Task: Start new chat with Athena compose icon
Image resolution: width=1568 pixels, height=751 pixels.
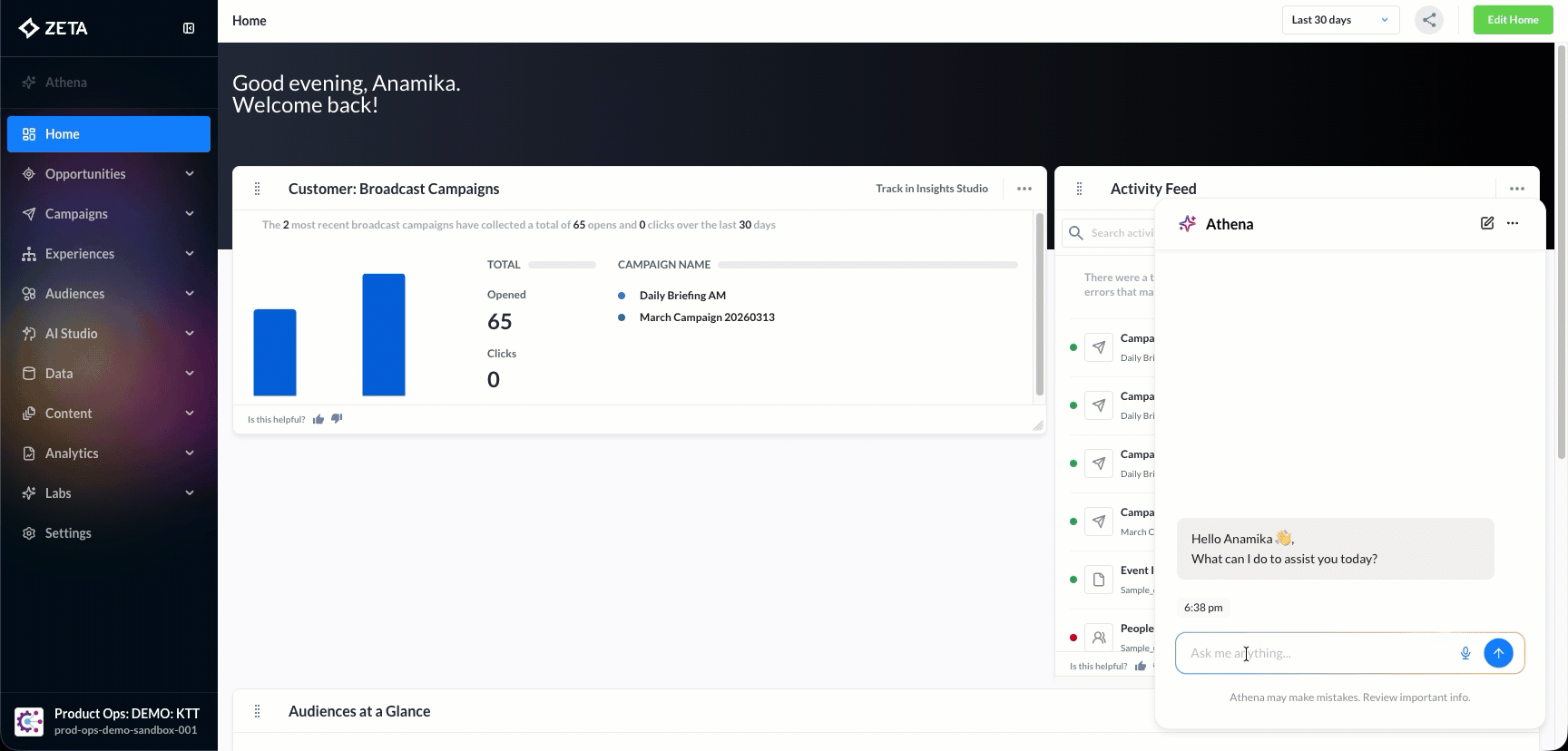Action: (x=1486, y=223)
